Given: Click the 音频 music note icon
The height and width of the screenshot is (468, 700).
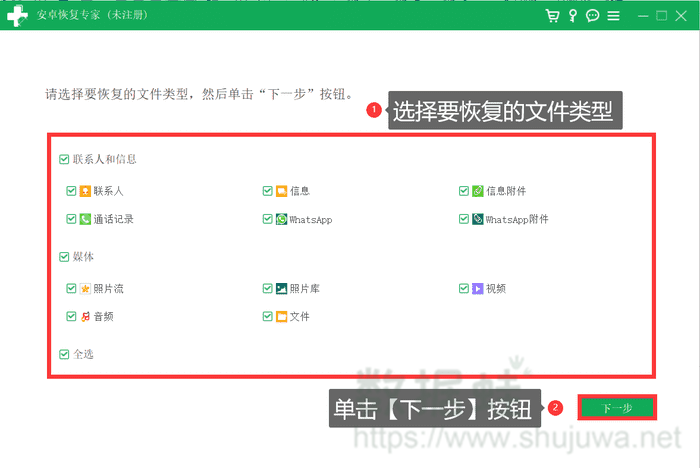Looking at the screenshot, I should click(85, 317).
